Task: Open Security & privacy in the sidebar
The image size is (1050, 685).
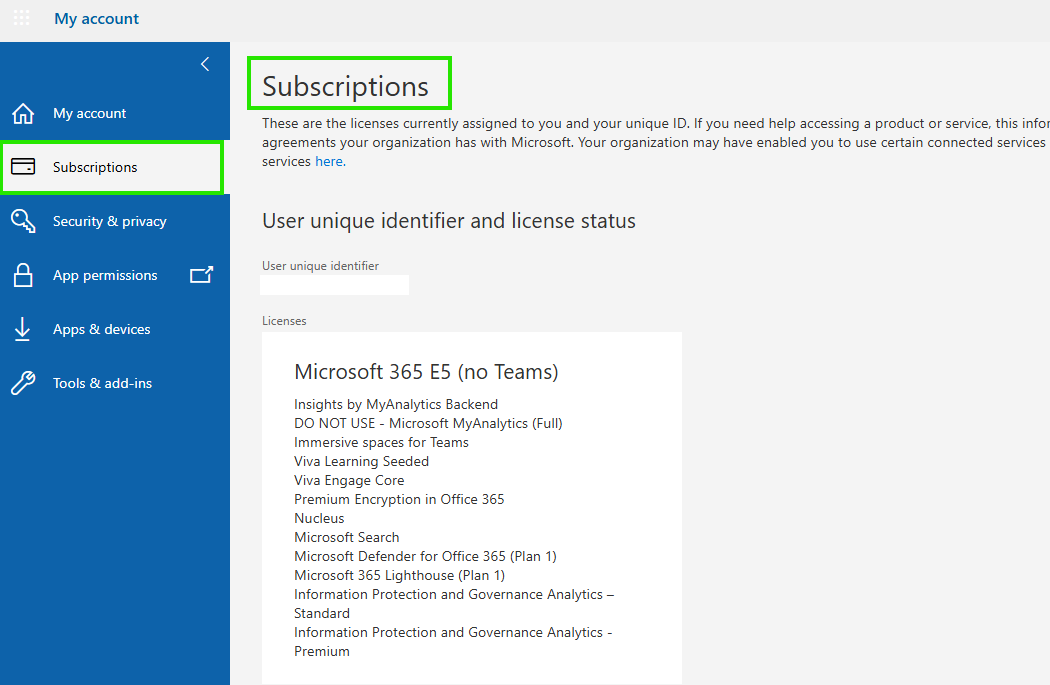Action: point(115,221)
